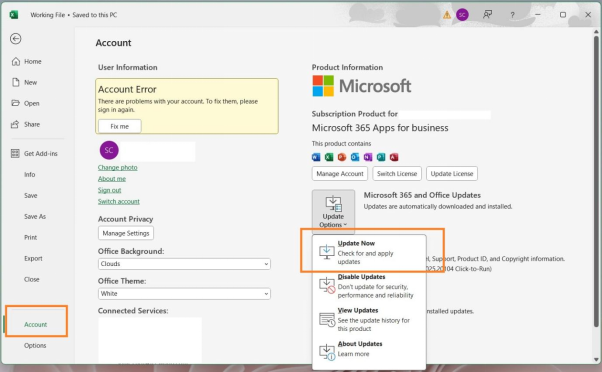Open Get Add-ins in the sidebar
The image size is (602, 372).
pyautogui.click(x=35, y=154)
